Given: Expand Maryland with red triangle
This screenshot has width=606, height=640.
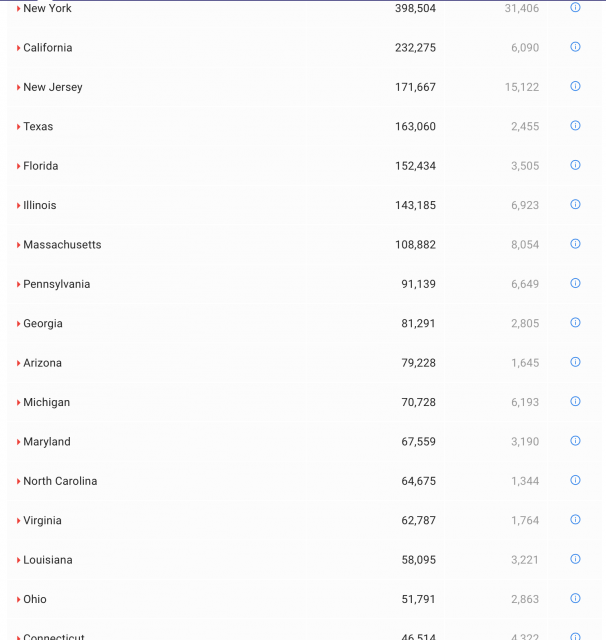Looking at the screenshot, I should pos(18,442).
